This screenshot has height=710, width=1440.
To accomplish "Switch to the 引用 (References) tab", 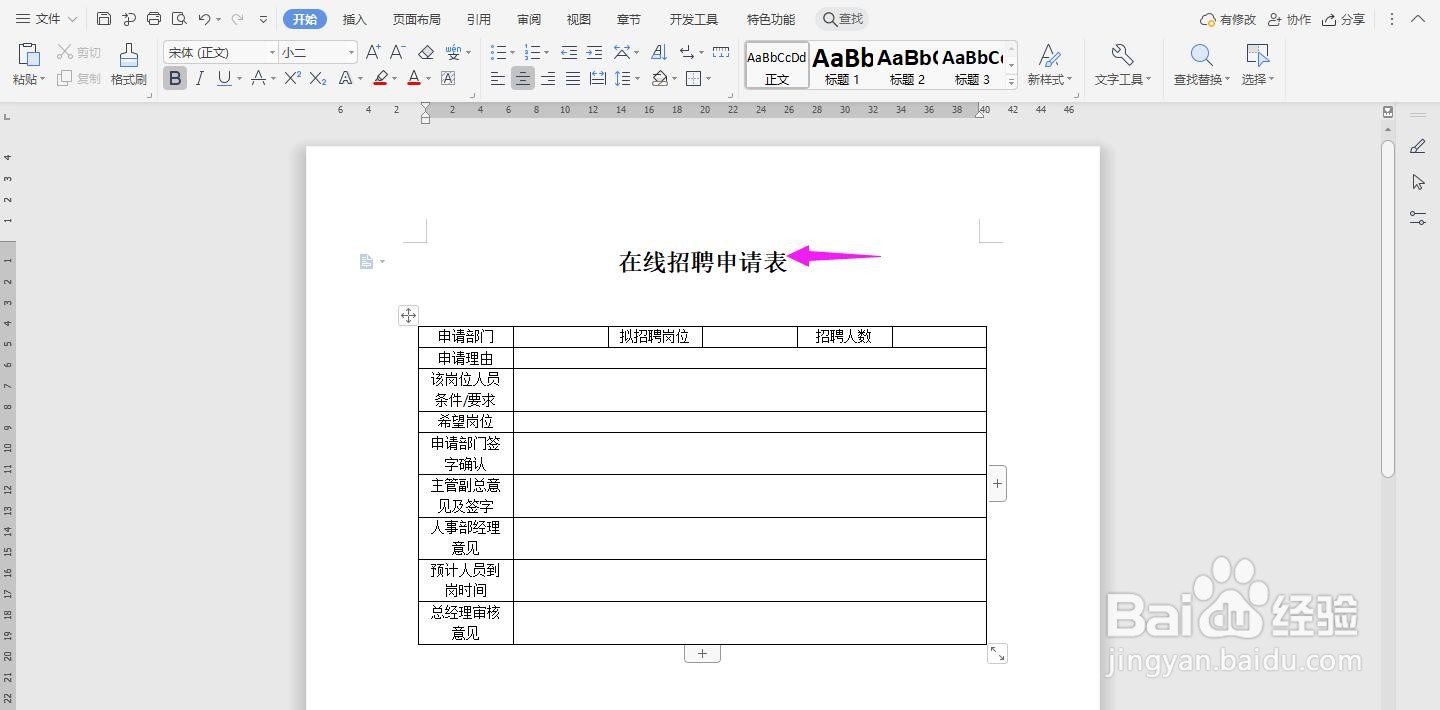I will point(478,19).
